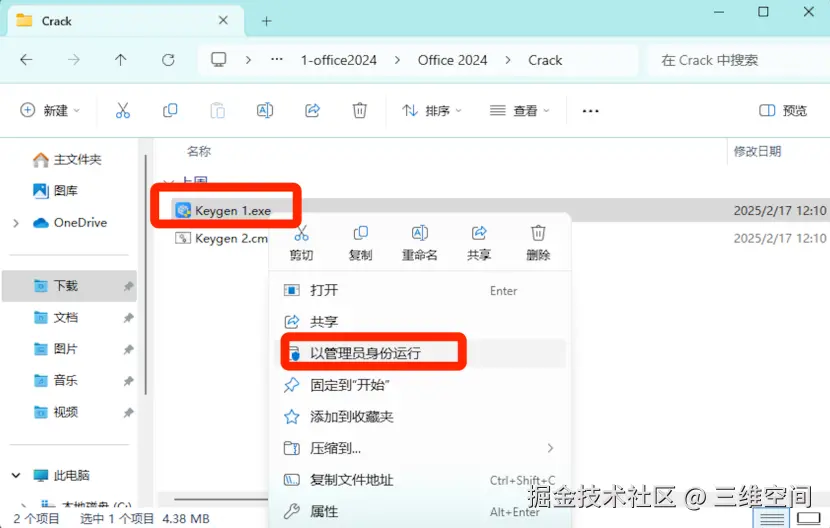Click the toolbar Rename icon

[x=265, y=110]
